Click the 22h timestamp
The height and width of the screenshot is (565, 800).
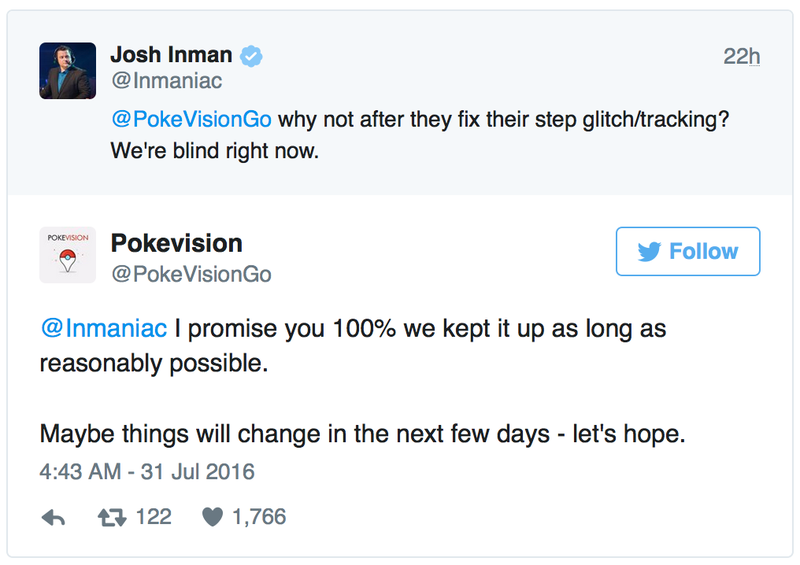[x=741, y=56]
